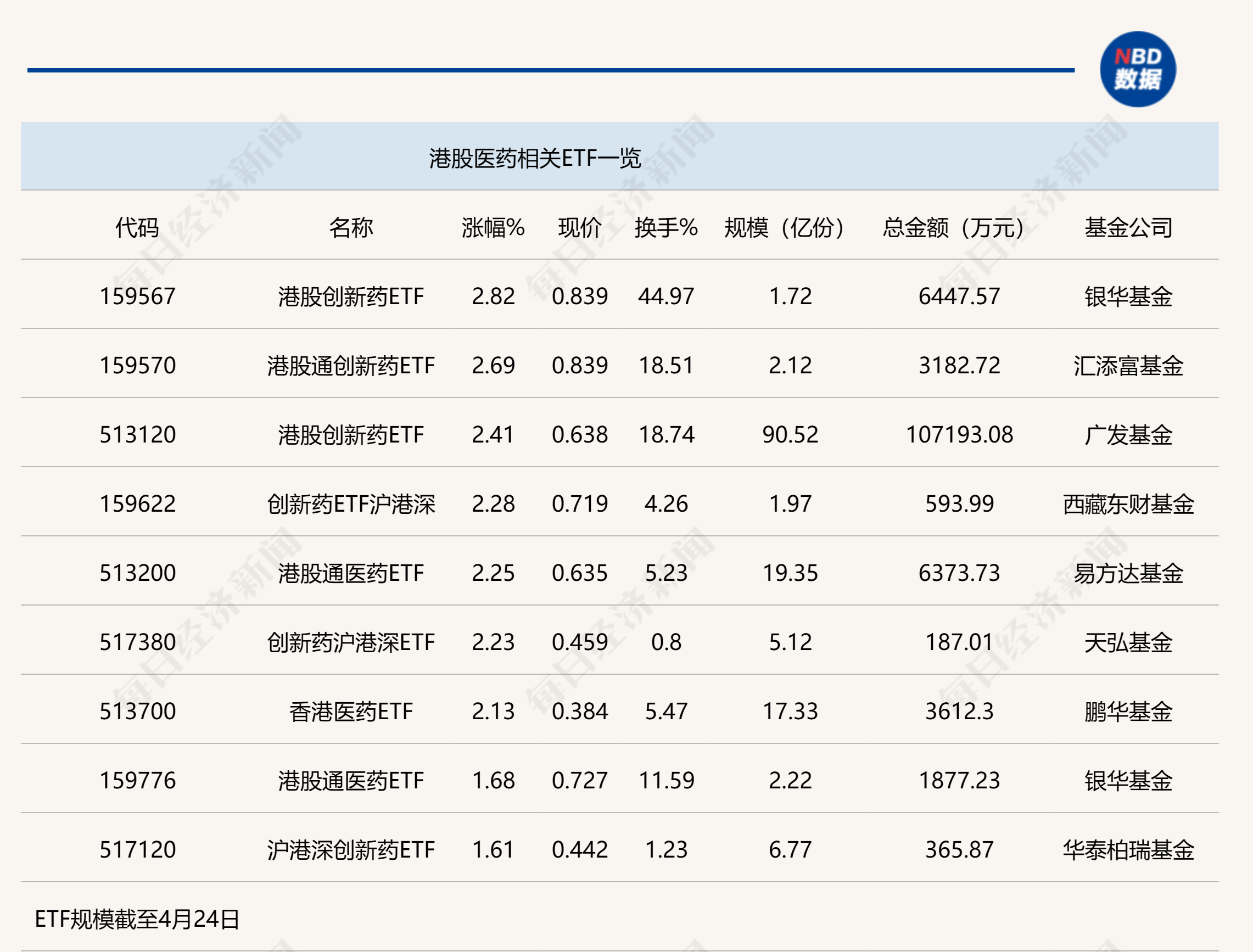Click the total amount 593.99
The height and width of the screenshot is (952, 1253).
(x=959, y=504)
